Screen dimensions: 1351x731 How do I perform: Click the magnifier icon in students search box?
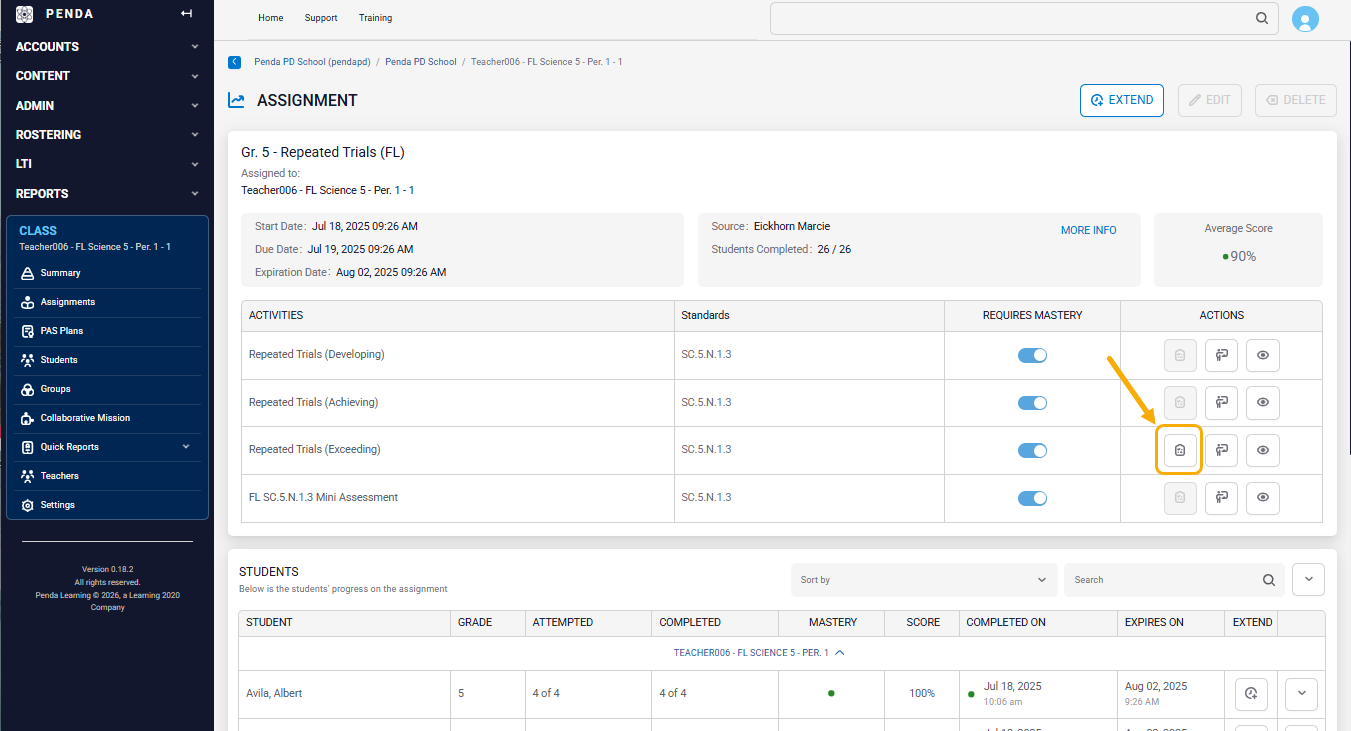click(1269, 580)
